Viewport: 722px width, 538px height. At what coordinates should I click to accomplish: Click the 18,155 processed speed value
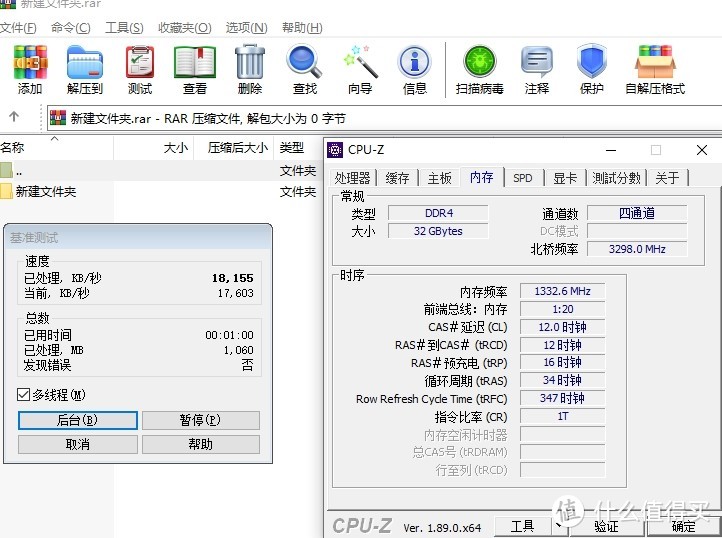tap(233, 278)
